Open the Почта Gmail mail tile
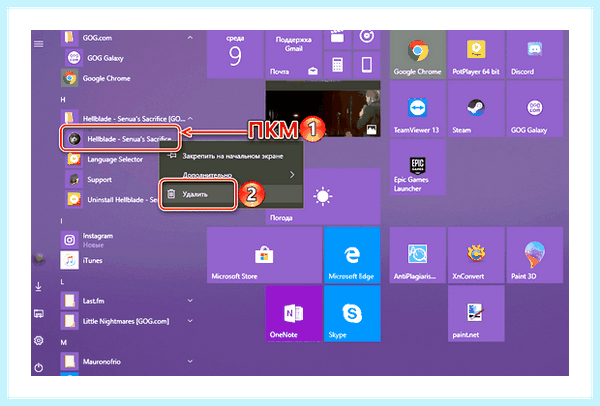 coord(293,54)
